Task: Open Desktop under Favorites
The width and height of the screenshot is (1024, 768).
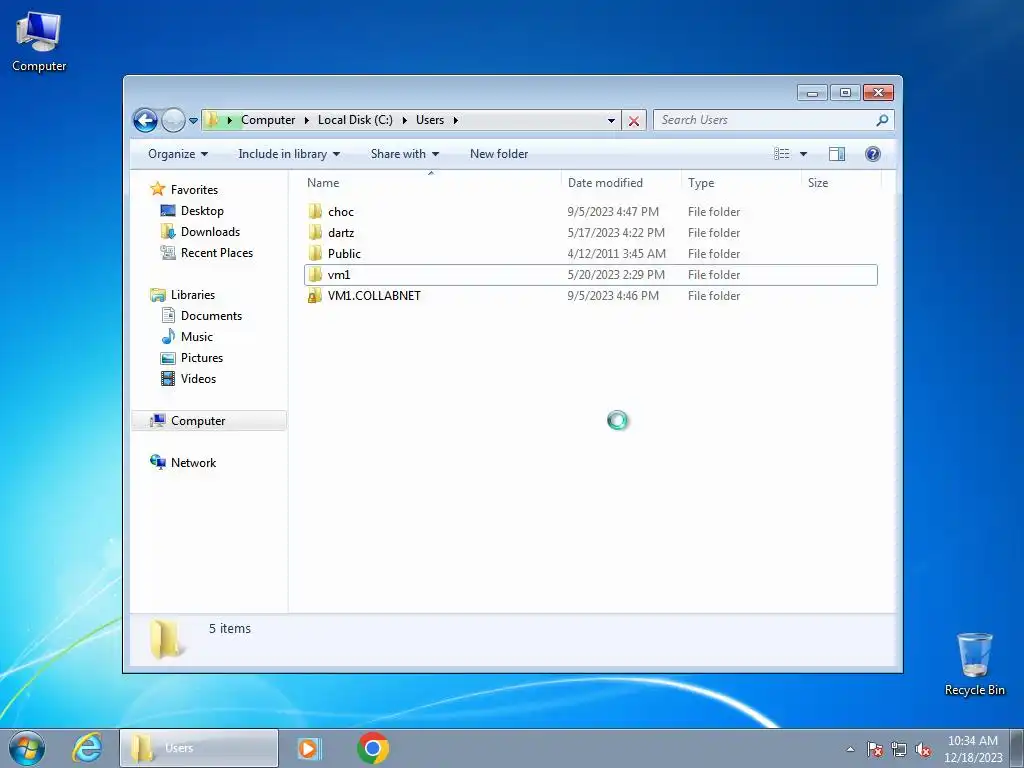Action: point(202,211)
